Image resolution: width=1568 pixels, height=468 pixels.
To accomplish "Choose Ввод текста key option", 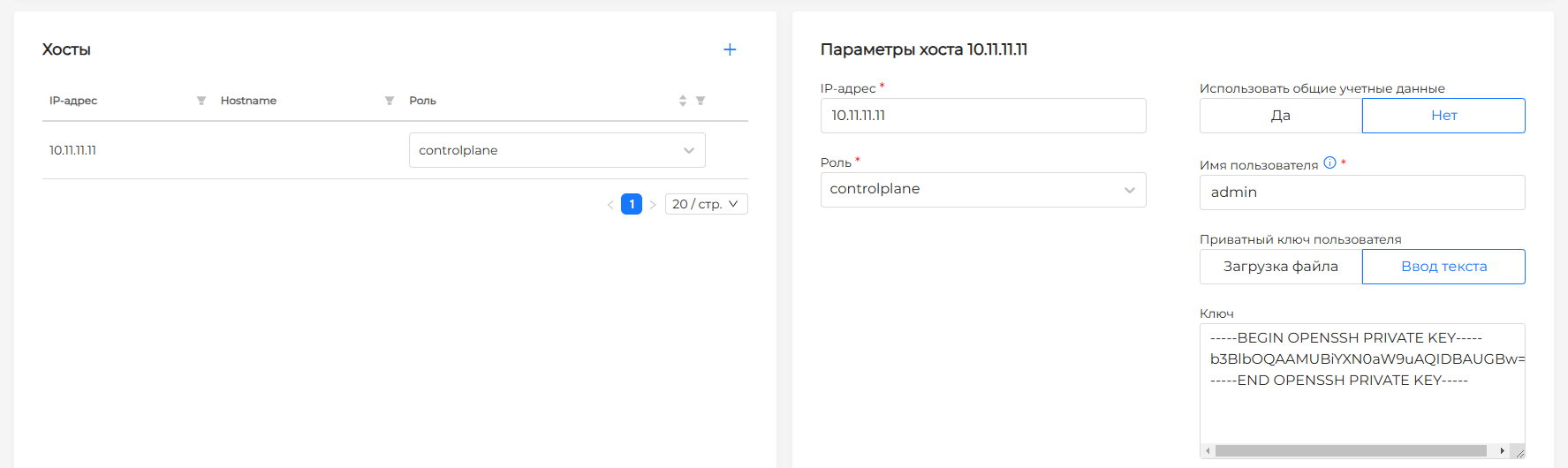I will (1443, 267).
